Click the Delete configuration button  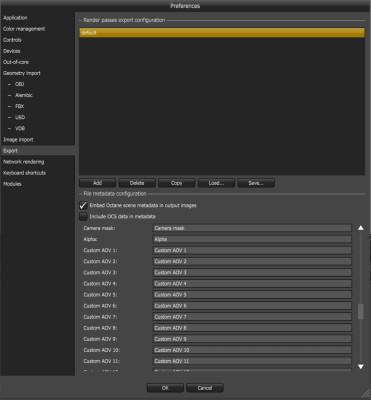click(137, 183)
